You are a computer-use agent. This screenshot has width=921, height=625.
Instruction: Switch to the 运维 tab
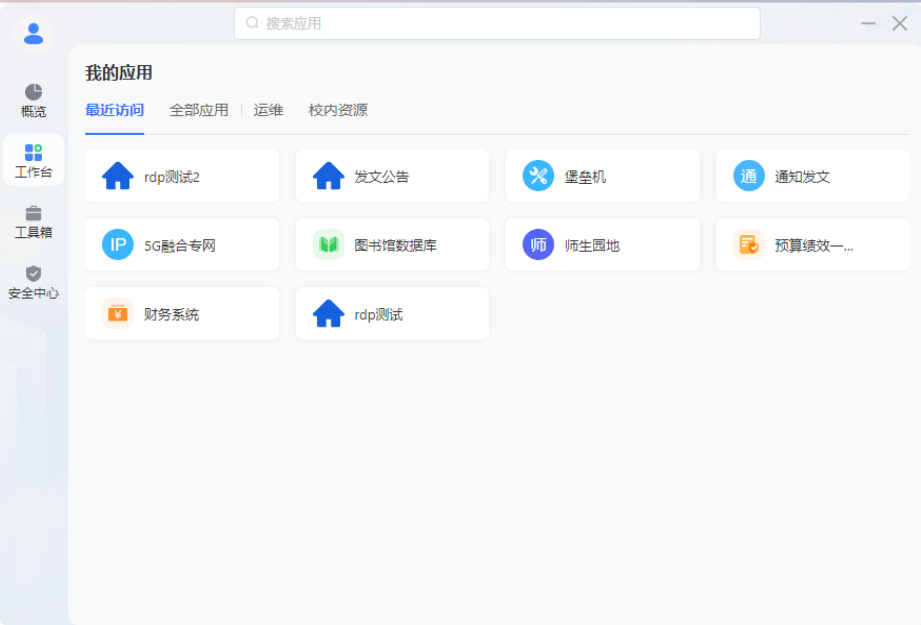(268, 110)
